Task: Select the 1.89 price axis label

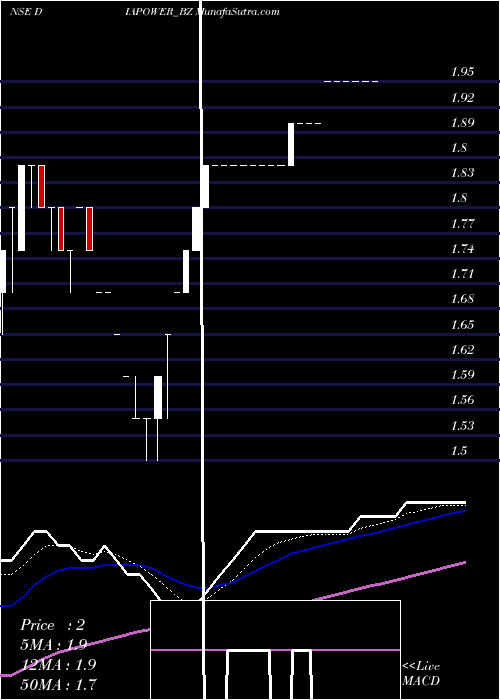Action: point(462,123)
